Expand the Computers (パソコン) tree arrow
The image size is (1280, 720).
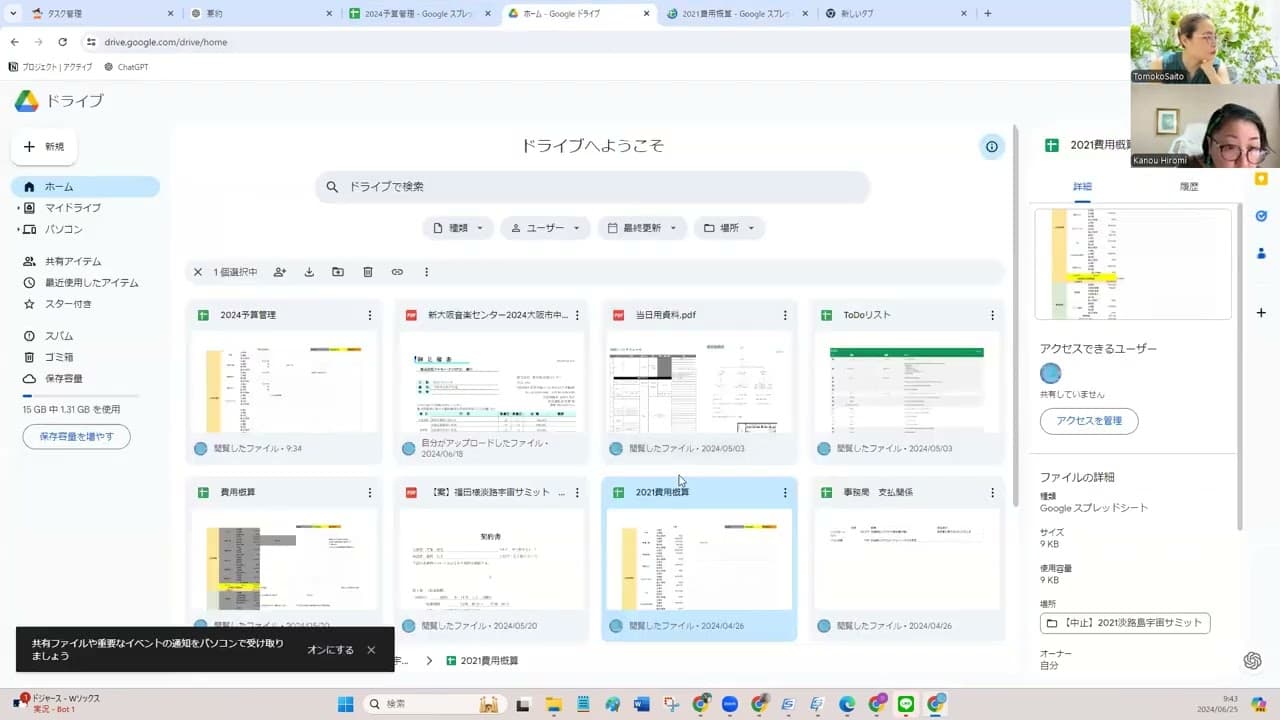[17, 230]
